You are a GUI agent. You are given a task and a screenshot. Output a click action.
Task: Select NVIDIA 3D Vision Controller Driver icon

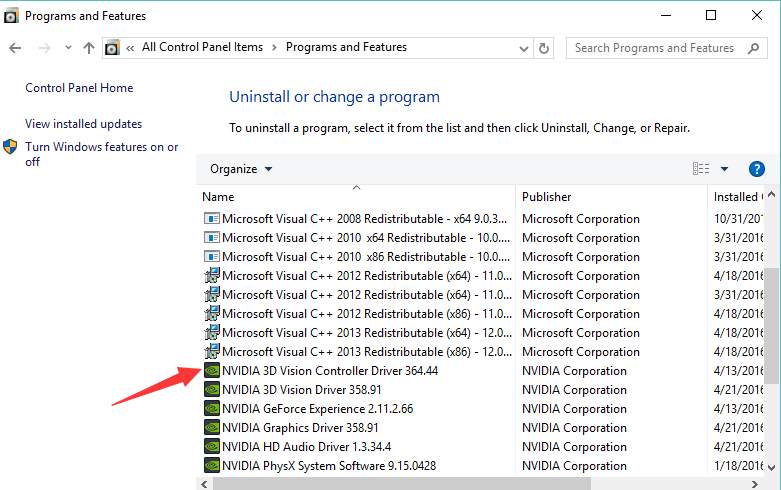(x=212, y=370)
